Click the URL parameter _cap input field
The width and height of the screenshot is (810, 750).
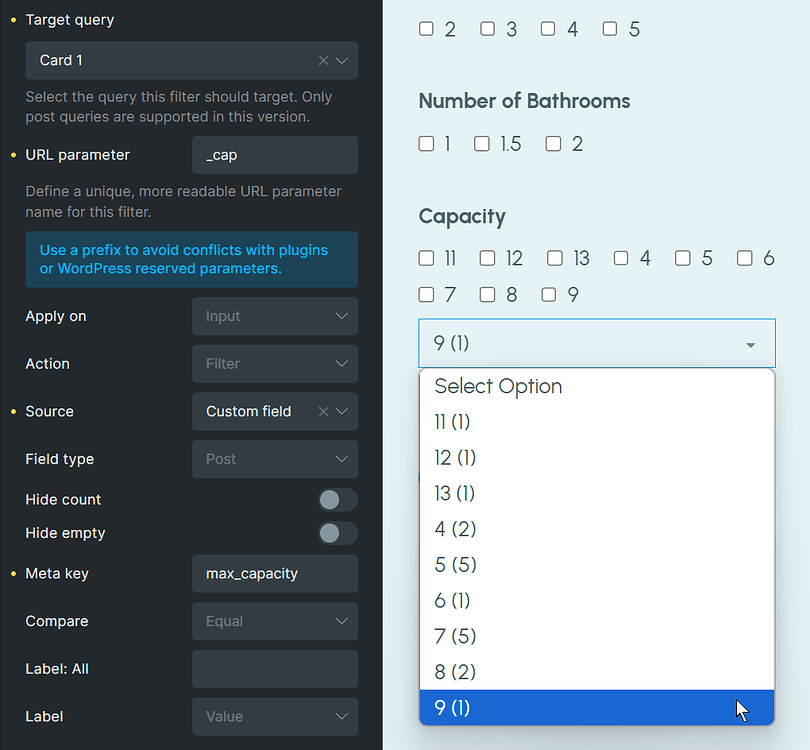click(274, 155)
